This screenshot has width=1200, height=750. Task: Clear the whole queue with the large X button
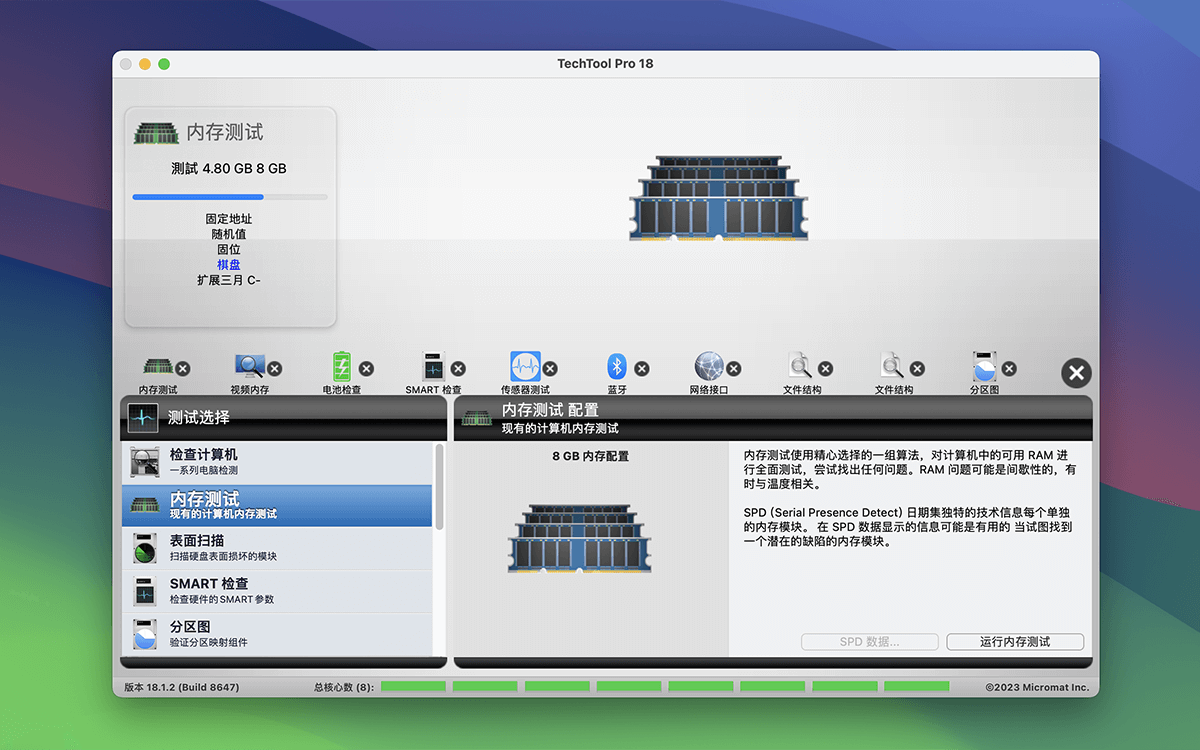point(1076,373)
